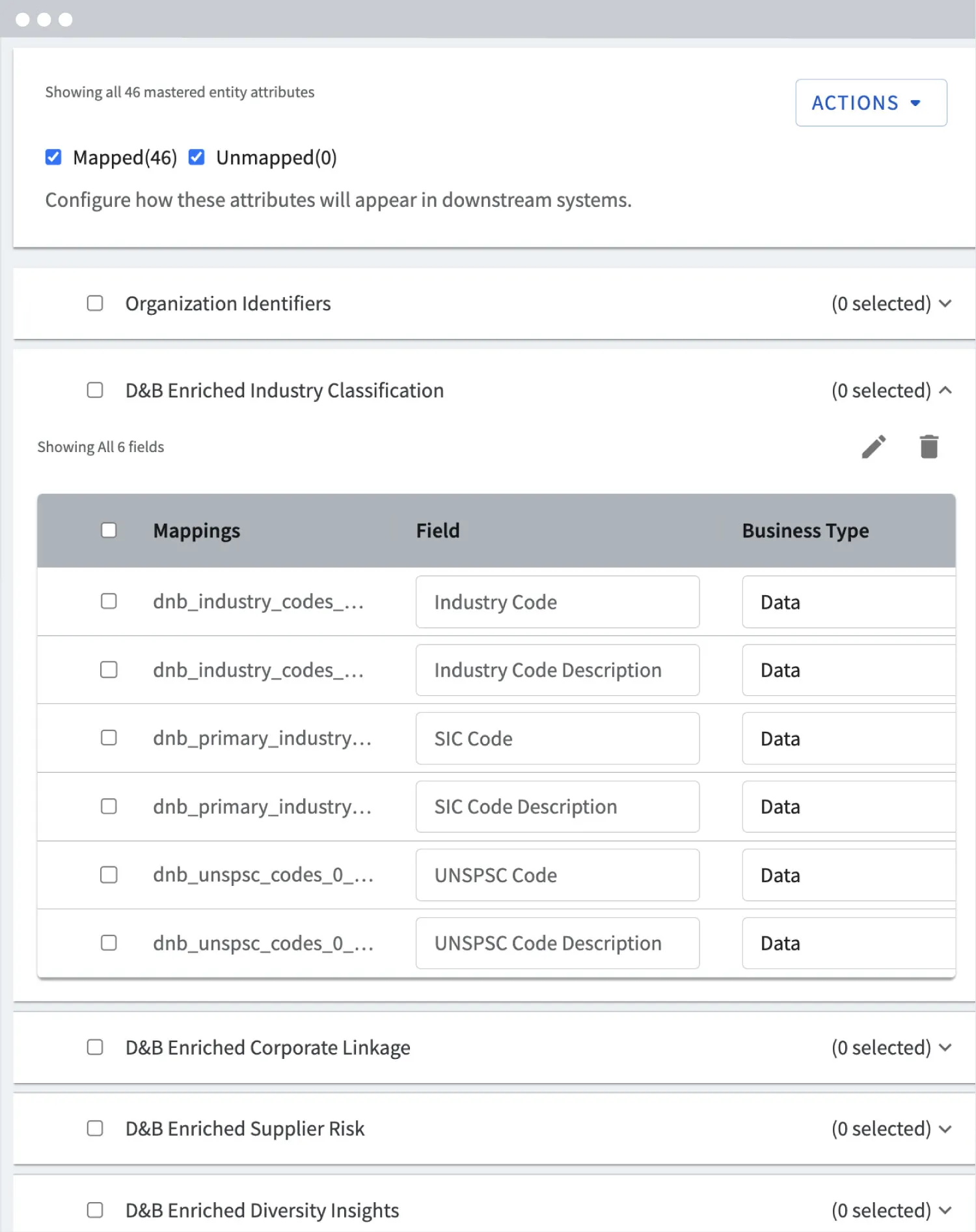Expand the D&B Enriched Corporate Linkage chevron
The height and width of the screenshot is (1232, 976).
tap(945, 1047)
